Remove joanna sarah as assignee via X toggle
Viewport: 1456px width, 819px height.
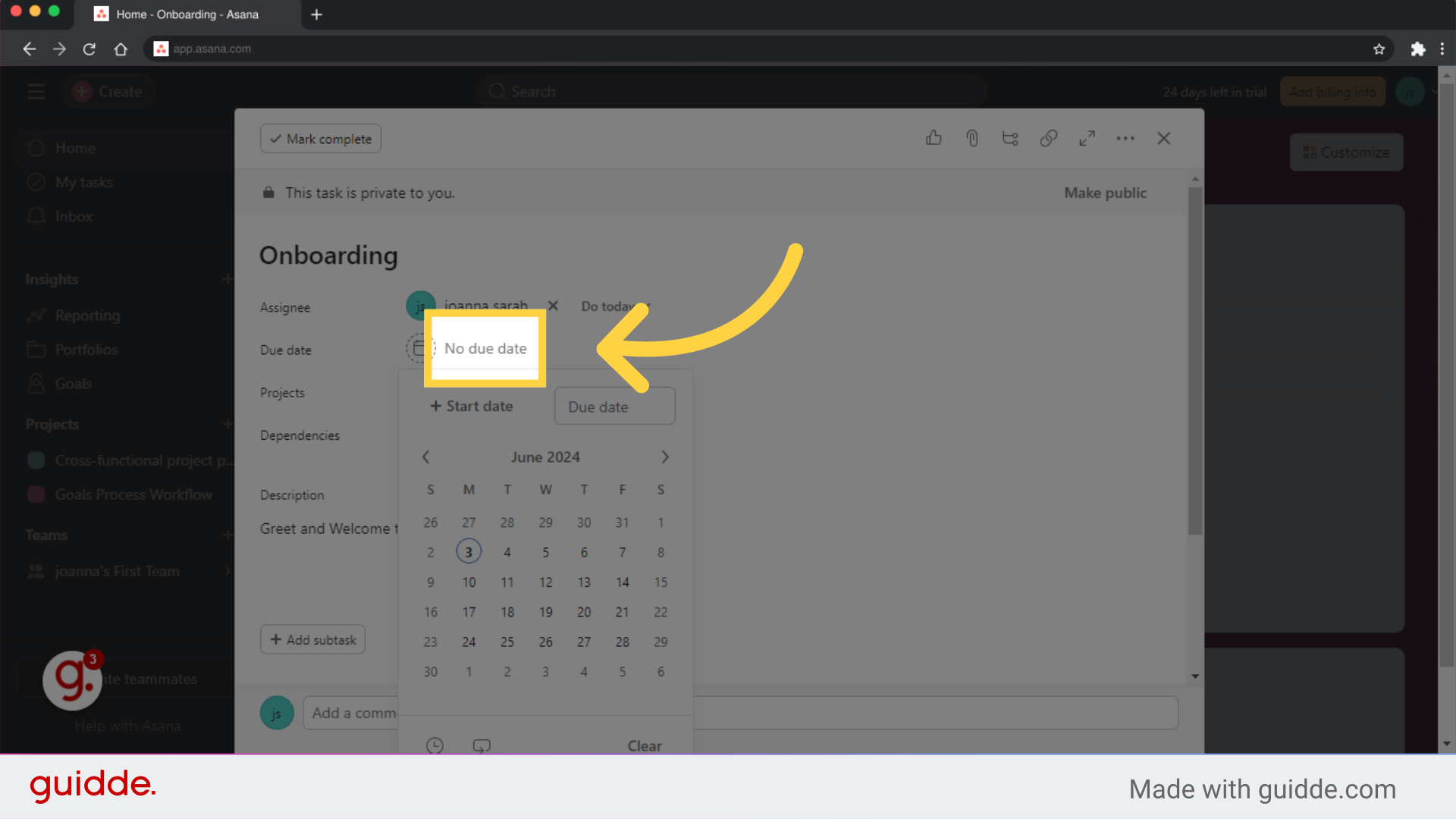[x=553, y=306]
